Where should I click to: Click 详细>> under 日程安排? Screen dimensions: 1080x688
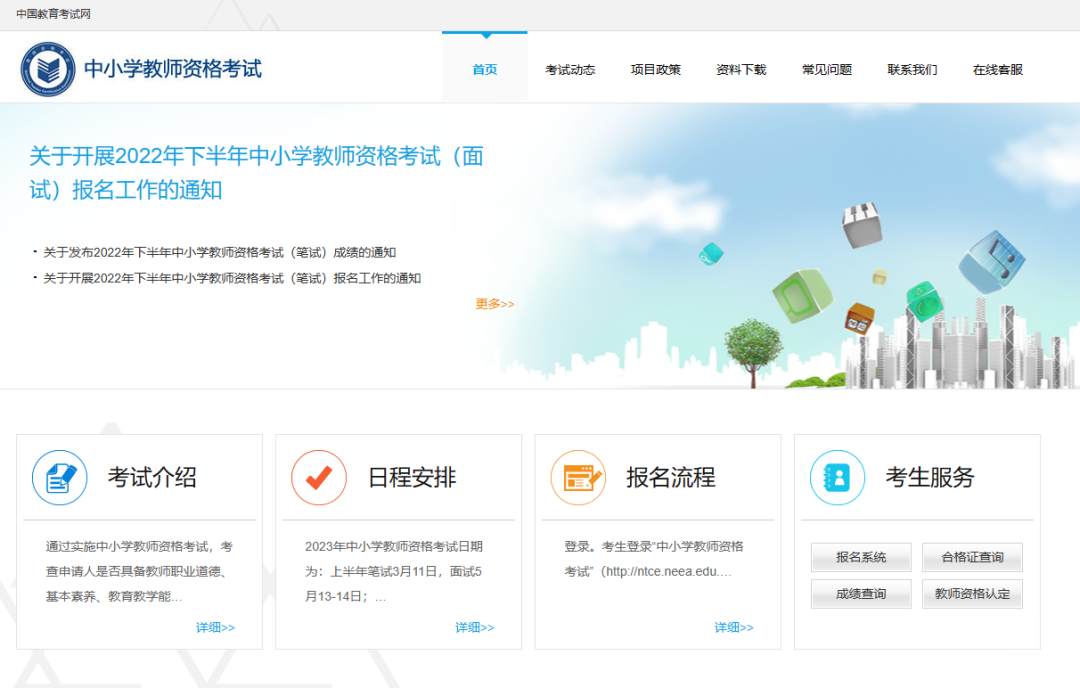pyautogui.click(x=474, y=627)
